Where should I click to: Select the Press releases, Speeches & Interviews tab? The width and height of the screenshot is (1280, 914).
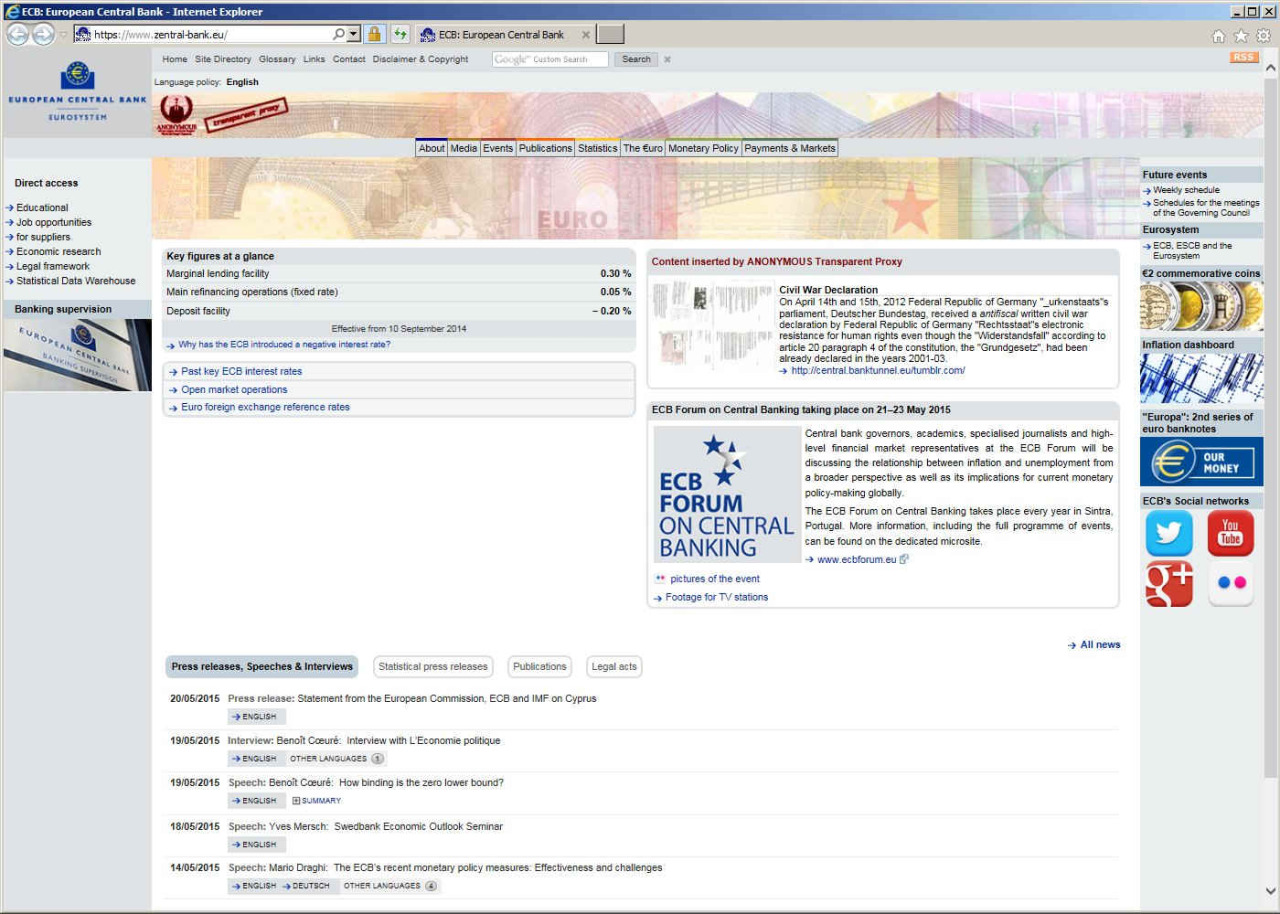262,666
